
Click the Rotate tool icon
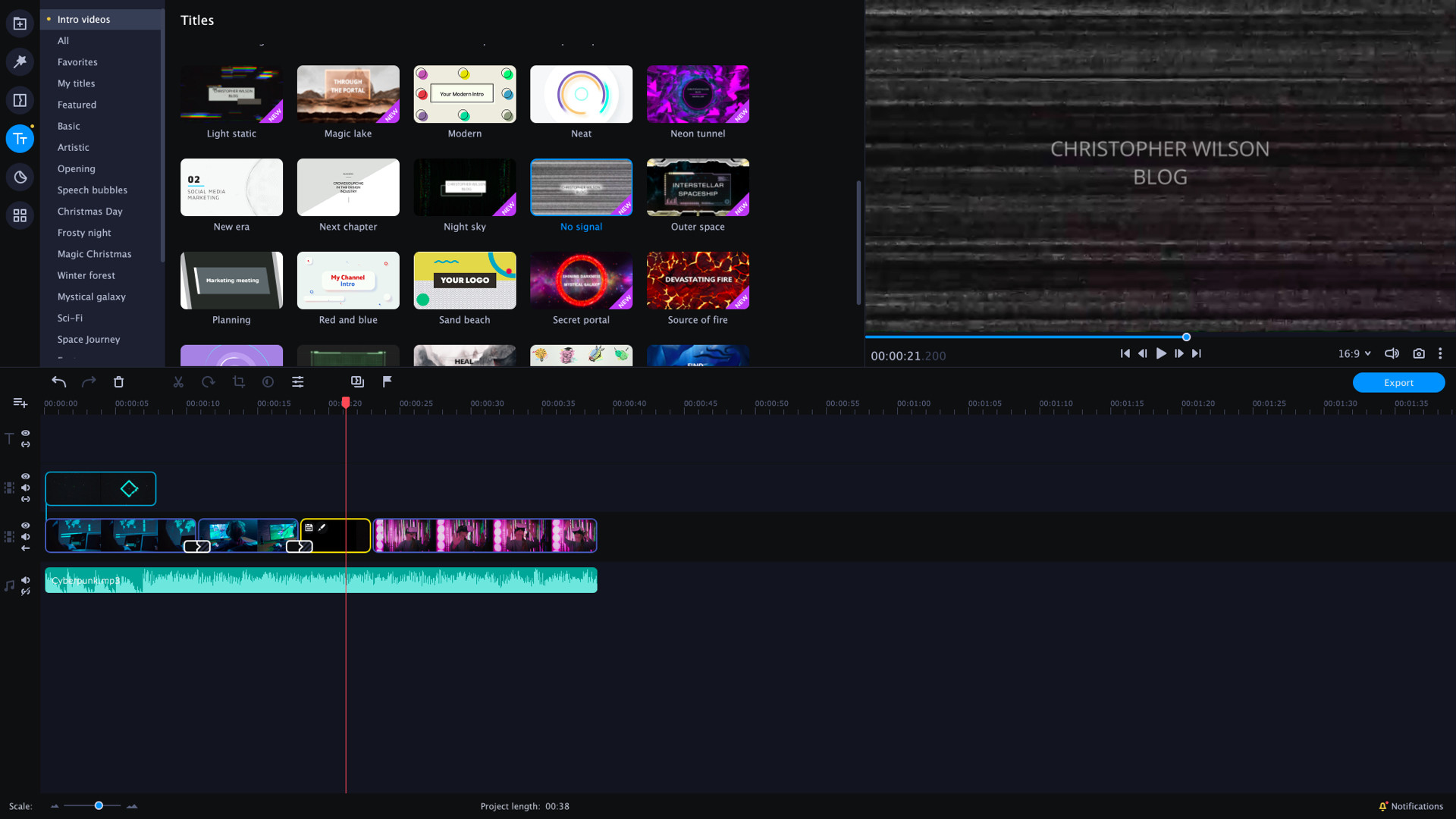pyautogui.click(x=209, y=381)
